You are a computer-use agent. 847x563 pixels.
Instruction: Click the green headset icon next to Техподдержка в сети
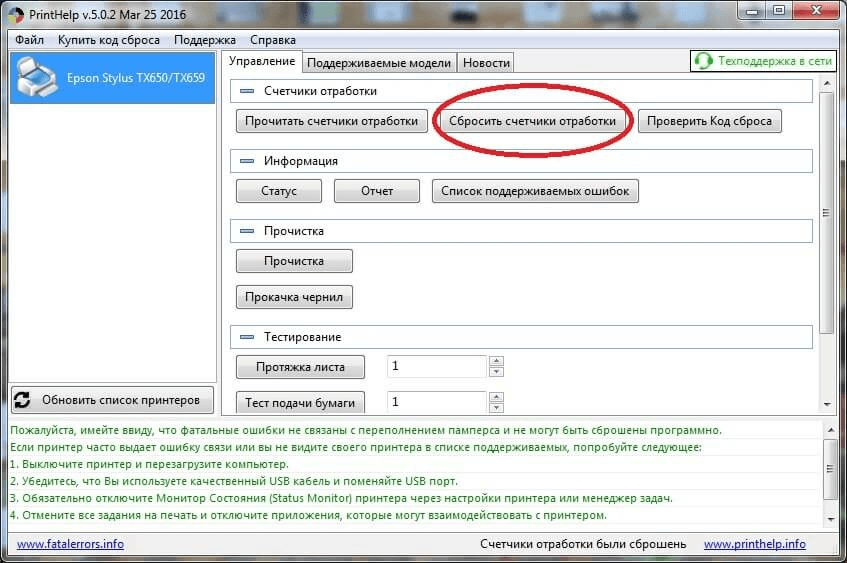click(703, 61)
